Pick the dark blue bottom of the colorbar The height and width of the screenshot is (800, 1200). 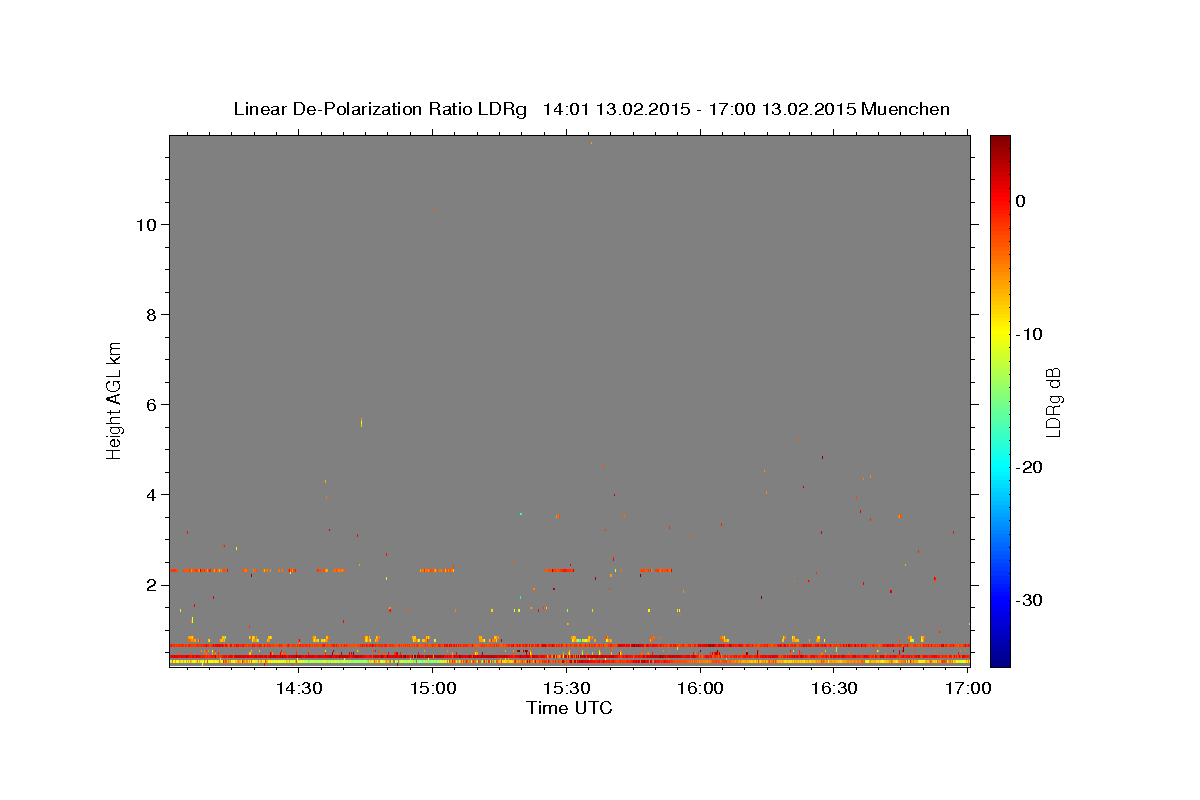pyautogui.click(x=1000, y=658)
